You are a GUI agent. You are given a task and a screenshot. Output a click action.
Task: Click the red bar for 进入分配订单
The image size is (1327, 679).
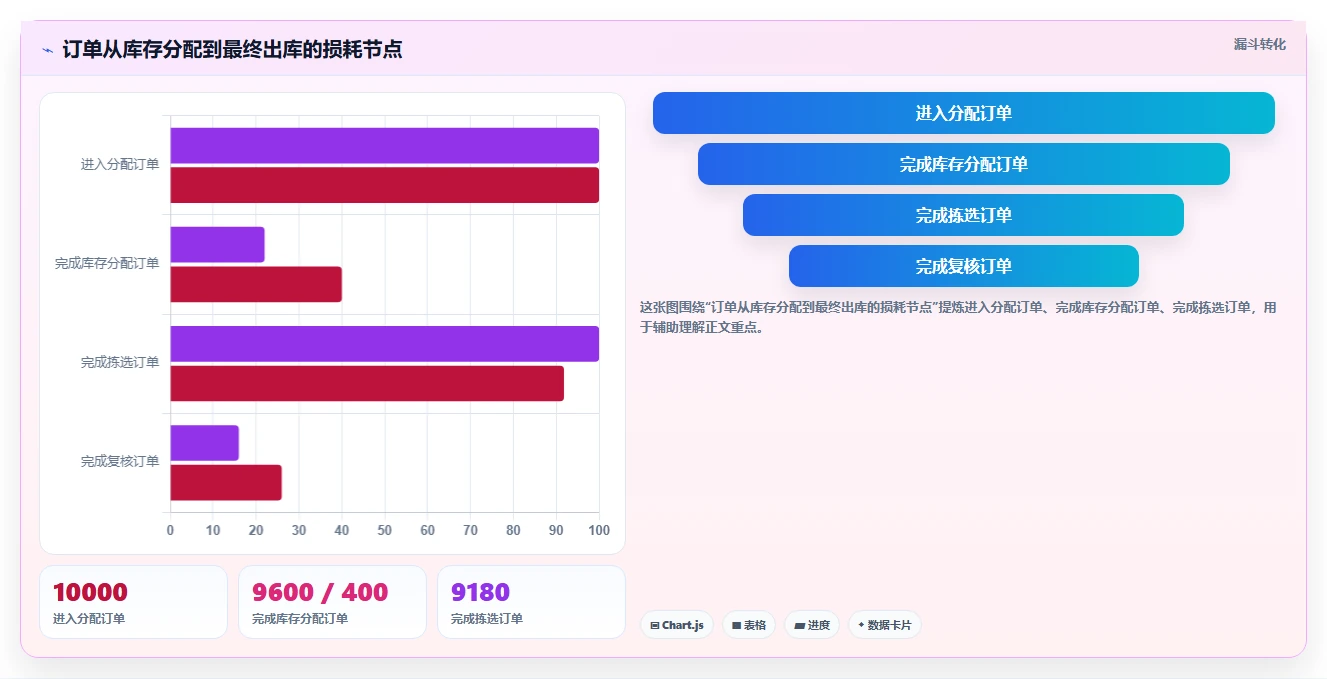click(385, 185)
